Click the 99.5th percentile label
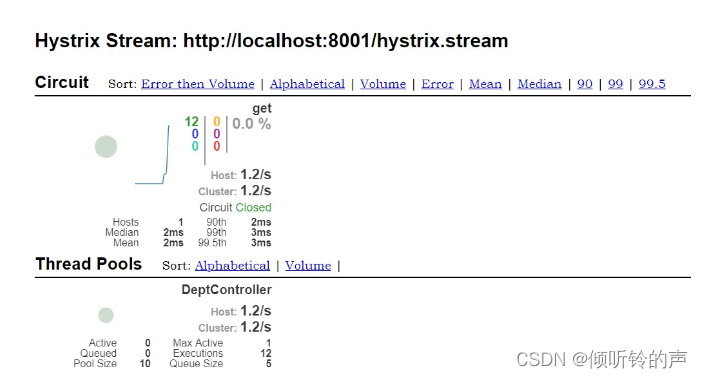The image size is (703, 378). coord(212,243)
